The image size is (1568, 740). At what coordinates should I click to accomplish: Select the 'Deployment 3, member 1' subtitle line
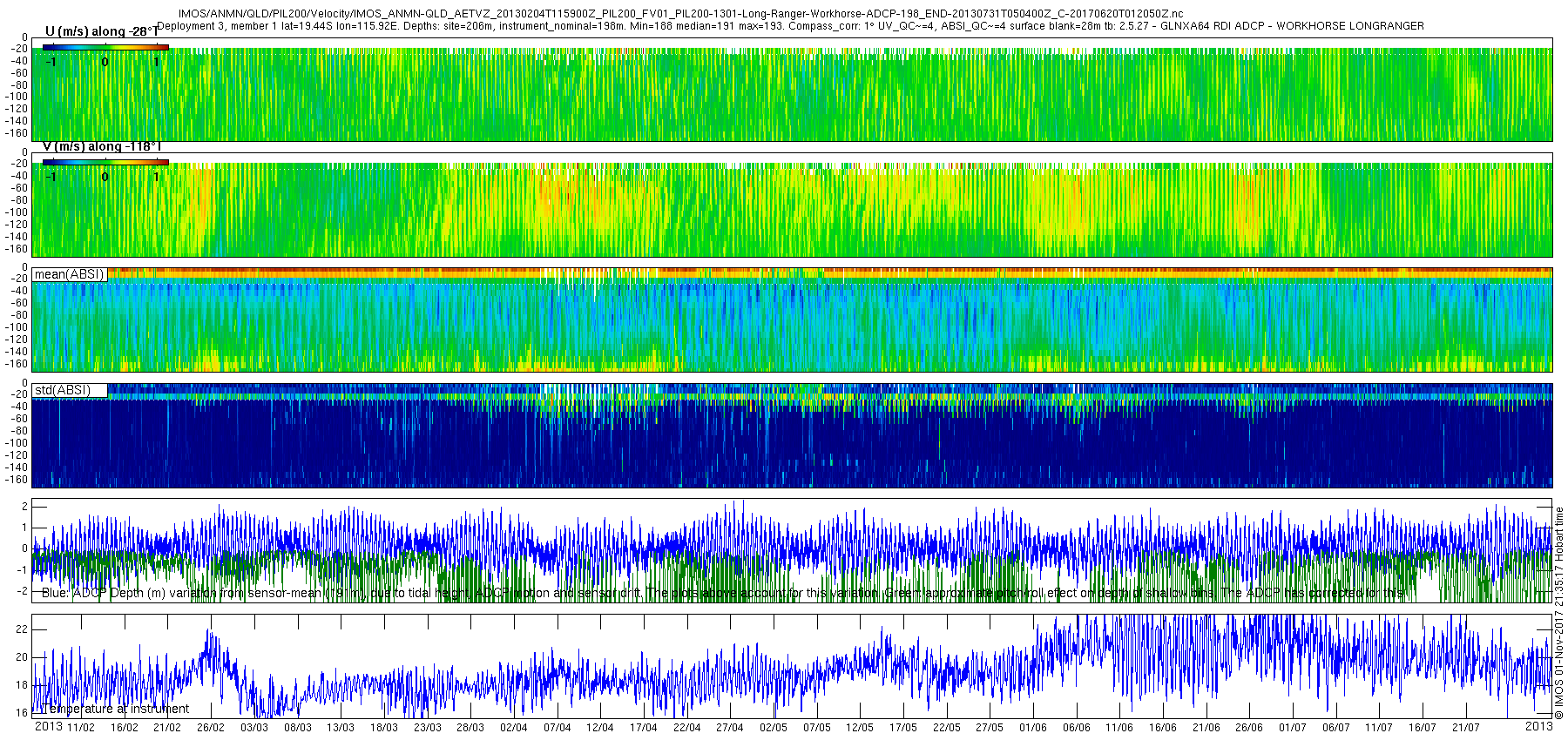click(x=790, y=26)
